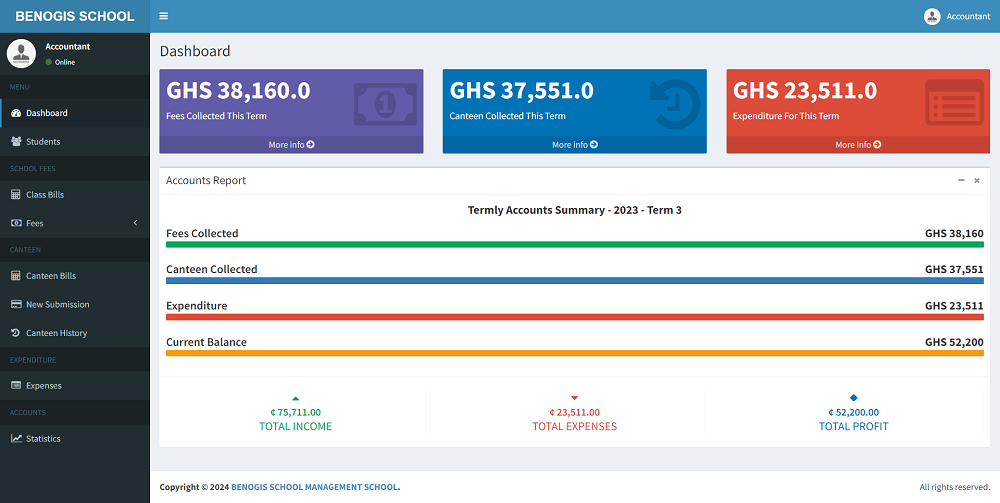This screenshot has width=1000, height=503.
Task: Click the red total expenses down arrow
Action: coord(574,398)
